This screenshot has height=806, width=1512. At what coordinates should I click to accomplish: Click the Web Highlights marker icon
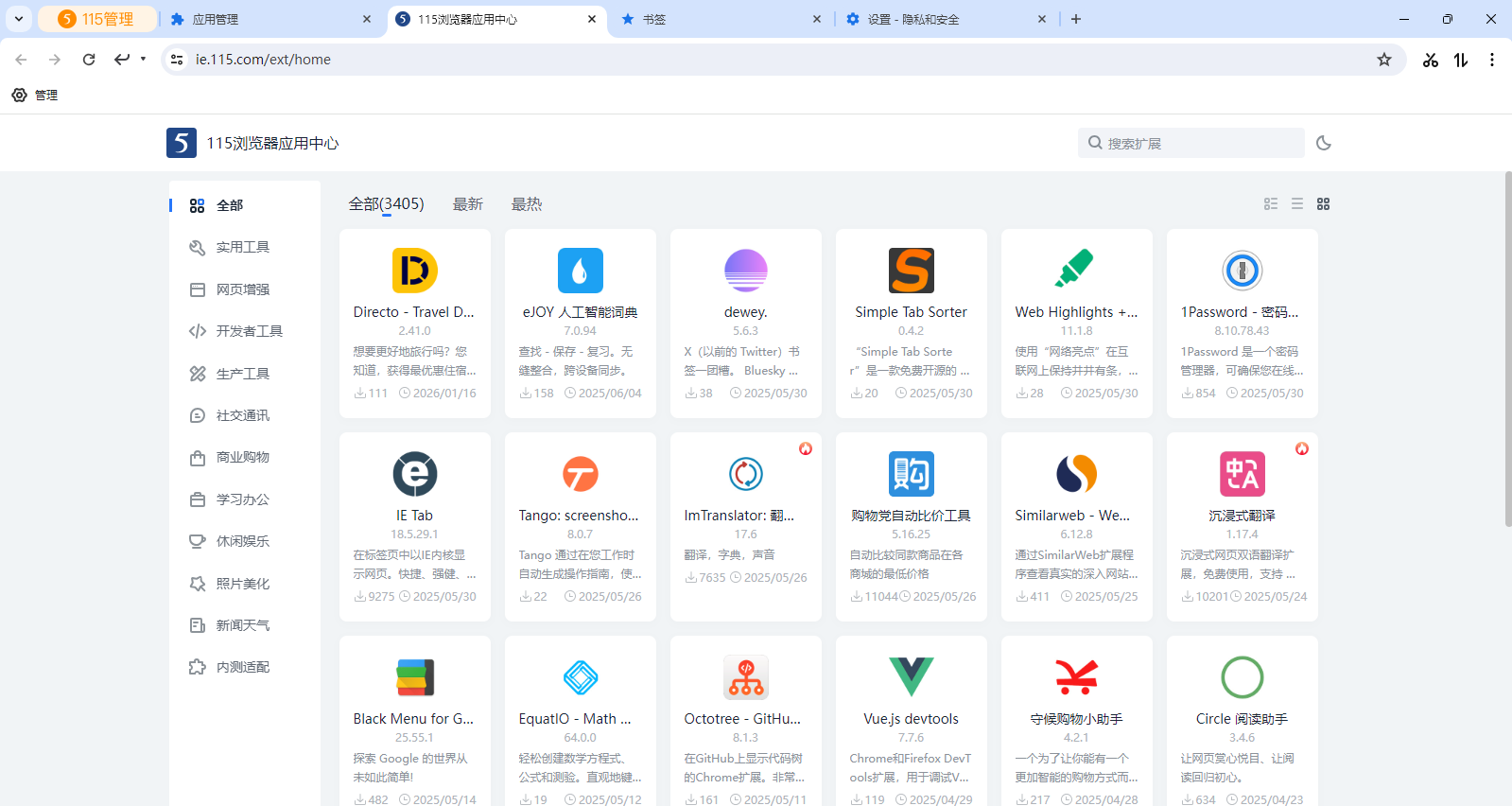point(1076,271)
